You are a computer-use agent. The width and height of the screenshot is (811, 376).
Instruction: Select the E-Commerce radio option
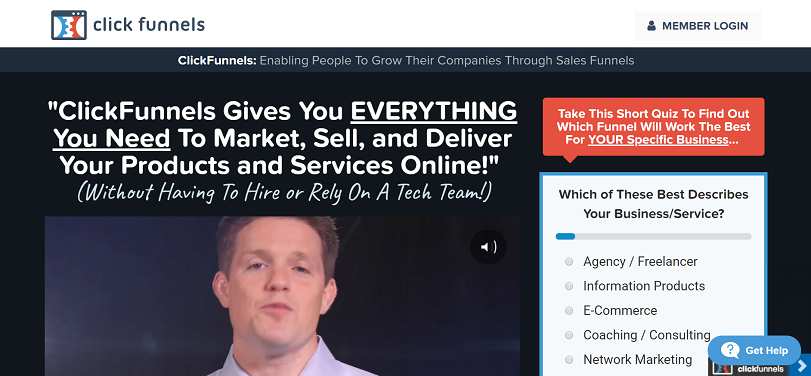pyautogui.click(x=569, y=311)
